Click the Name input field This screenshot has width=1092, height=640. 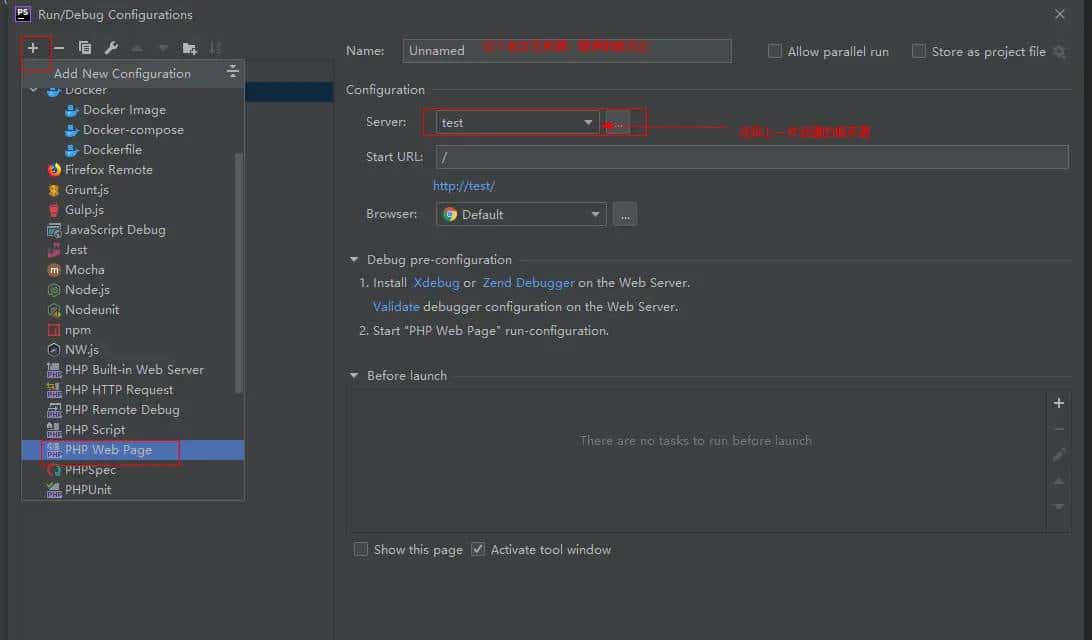click(x=565, y=50)
